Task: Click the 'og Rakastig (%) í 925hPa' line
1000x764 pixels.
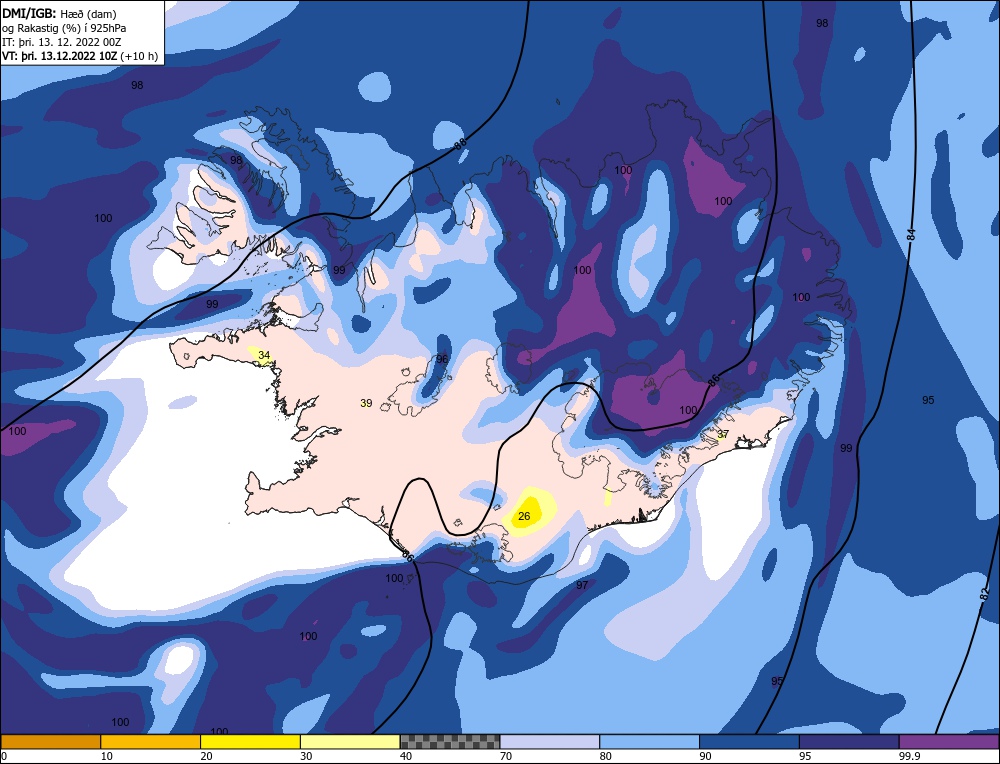Action: click(64, 28)
